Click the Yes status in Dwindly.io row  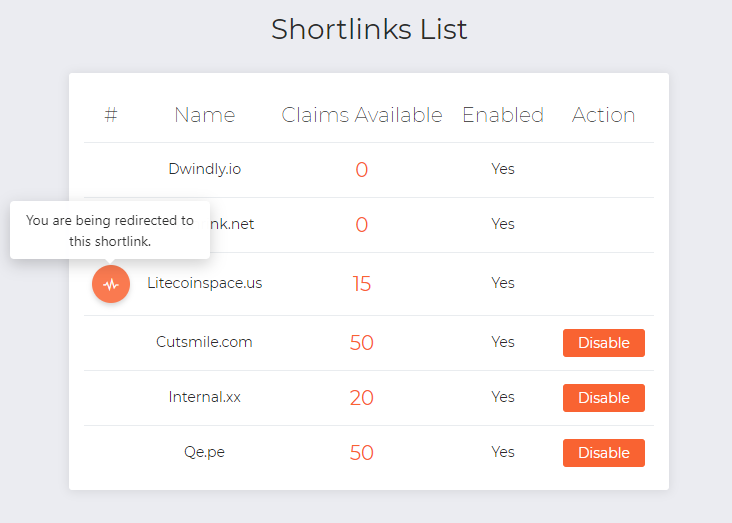point(503,169)
